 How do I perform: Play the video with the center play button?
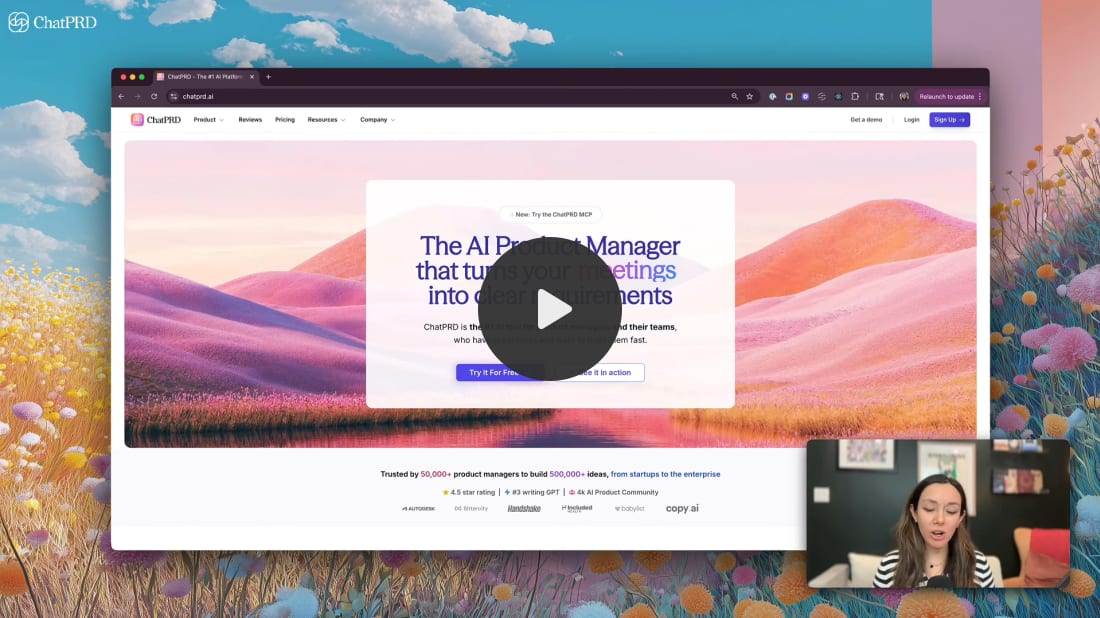coord(550,309)
